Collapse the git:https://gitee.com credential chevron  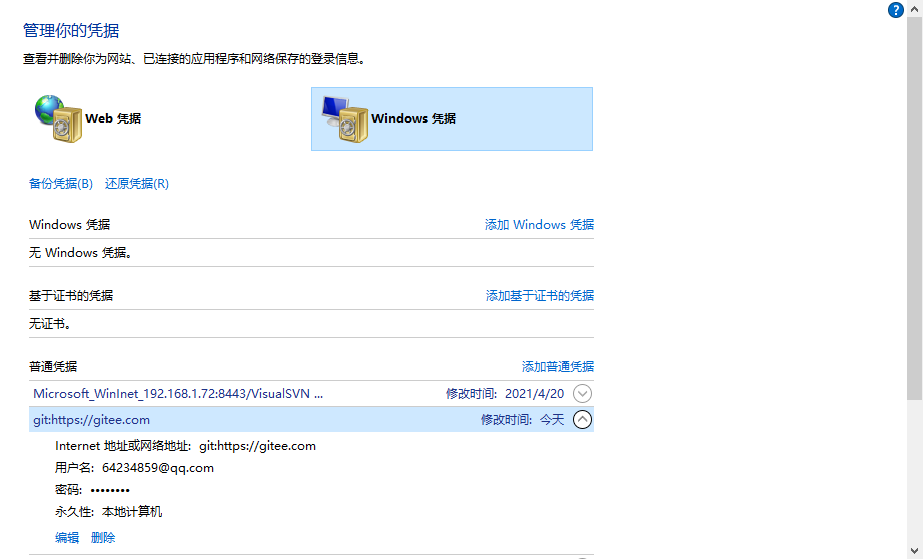tap(582, 420)
